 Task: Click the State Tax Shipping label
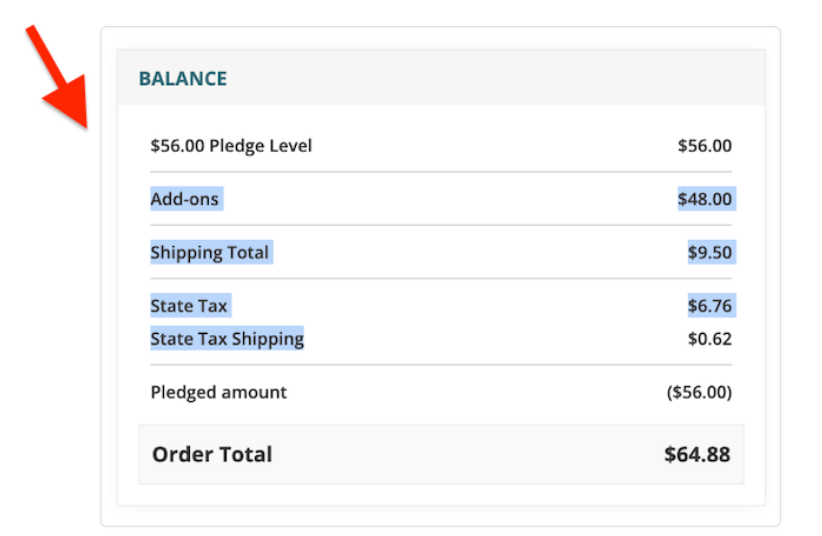227,339
